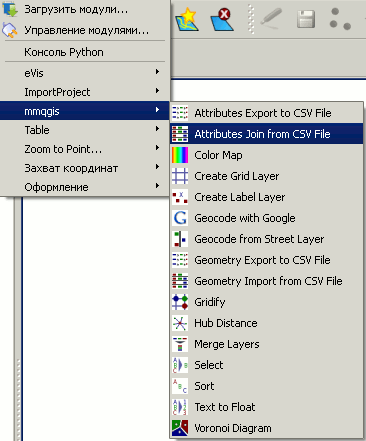Expand the eVis submenu arrow
This screenshot has width=366, height=441.
(x=157, y=72)
